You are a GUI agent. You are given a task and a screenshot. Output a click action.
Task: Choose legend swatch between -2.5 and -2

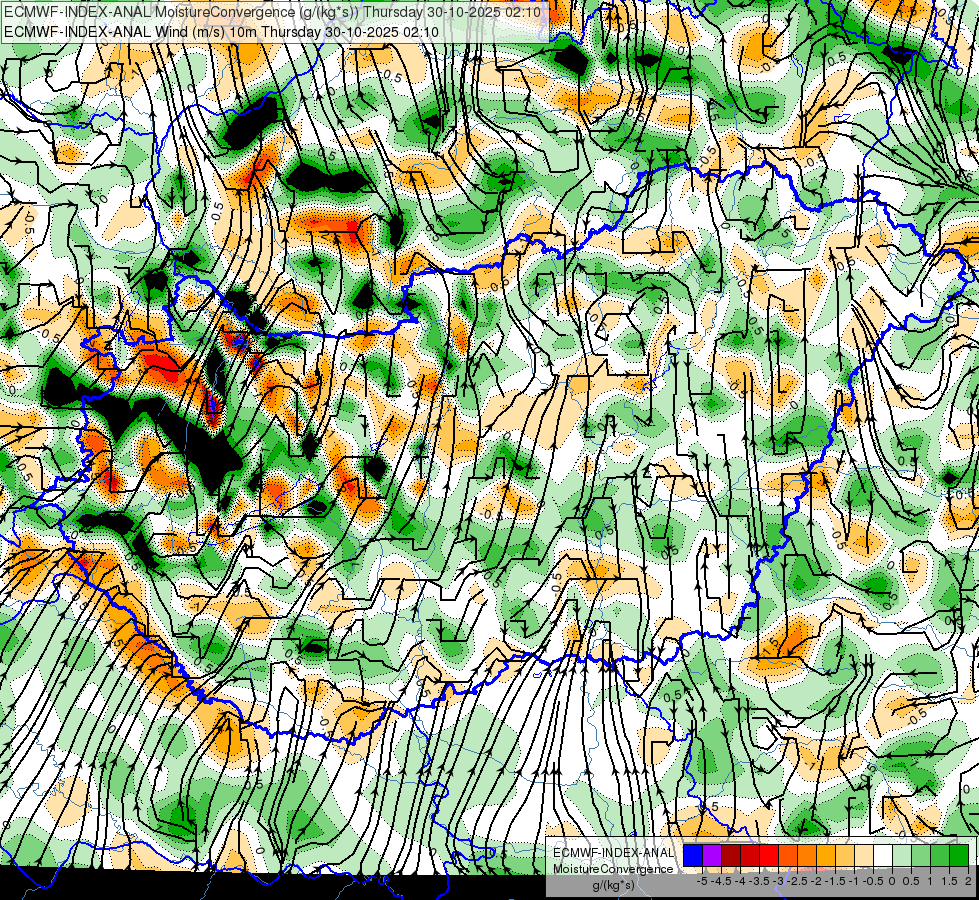click(807, 855)
